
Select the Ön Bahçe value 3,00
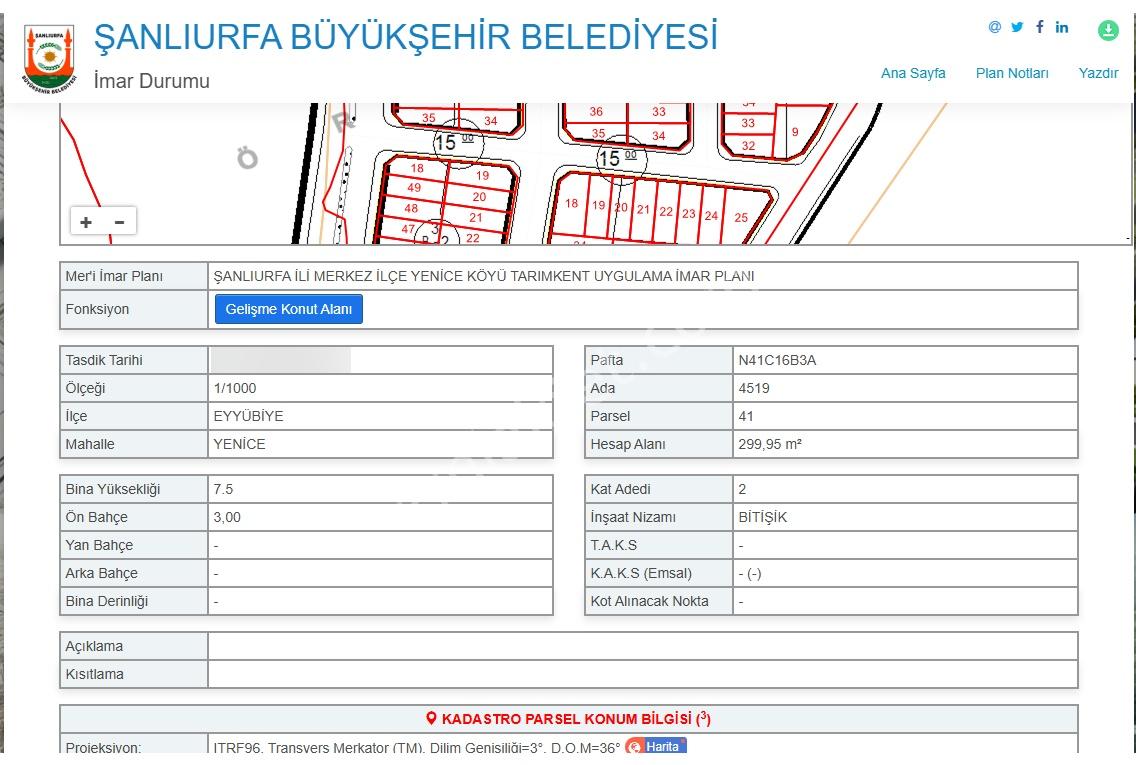coord(227,517)
